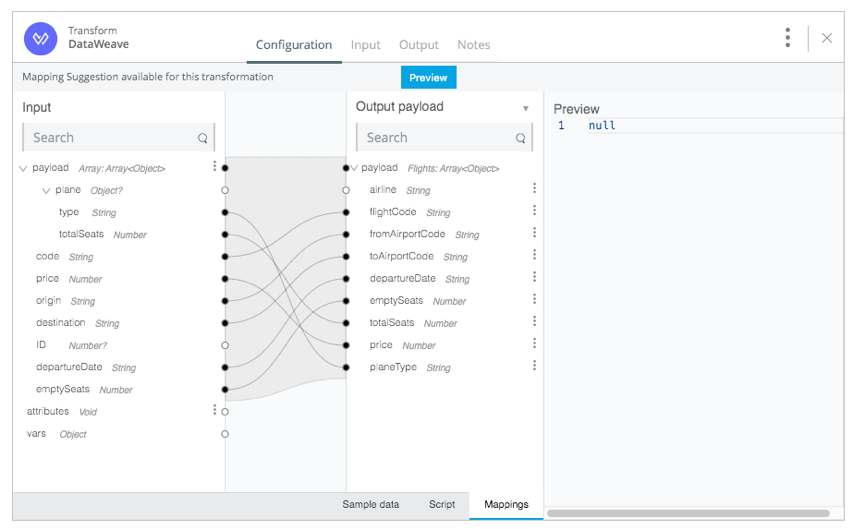Open the Script tab
Viewport: 852px width, 529px height.
[442, 505]
